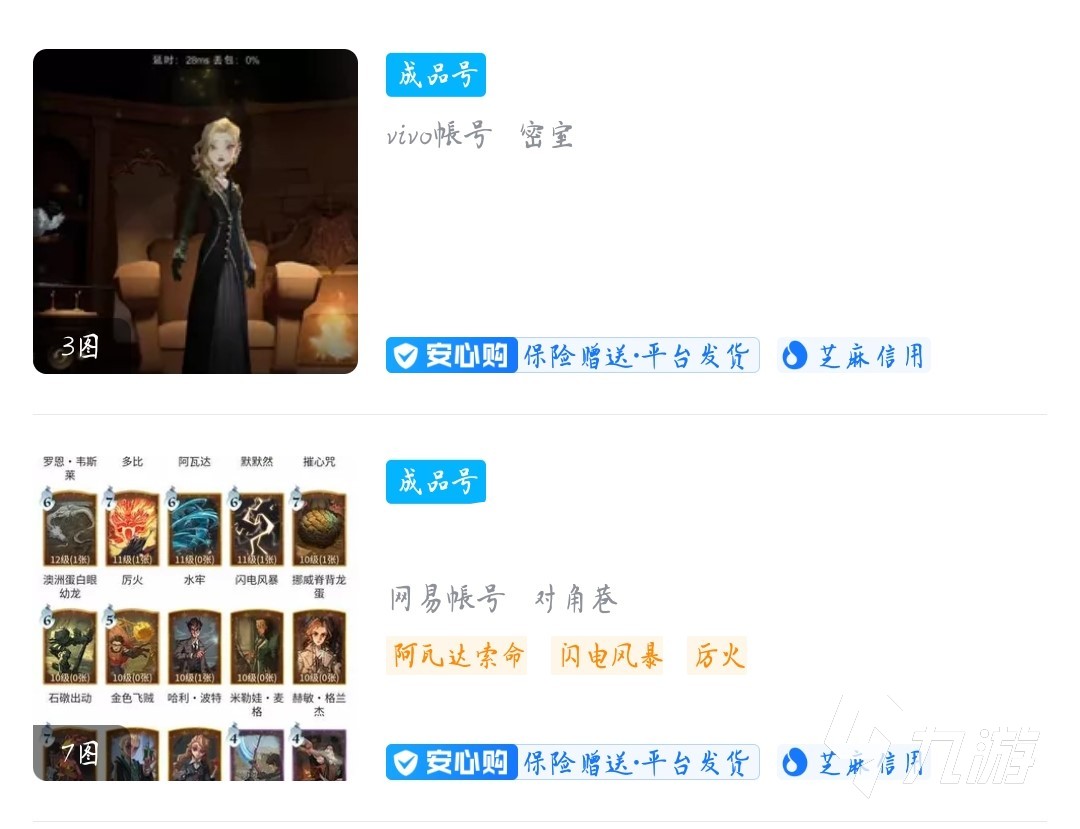Click the 3图 image count badge
The image size is (1080, 829).
tap(80, 346)
